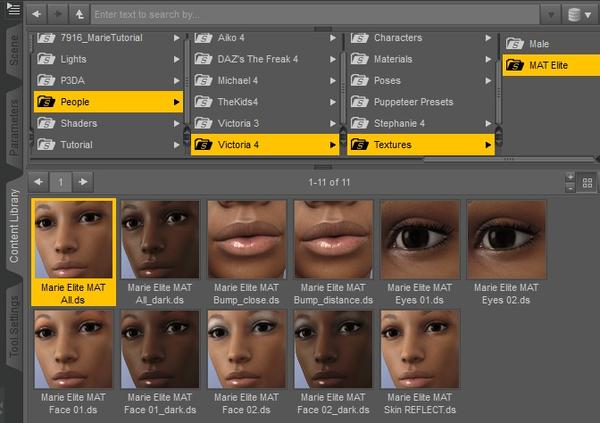Screen dimensions: 600x423
Task: Click the 1-11 of 11 results count
Action: [x=329, y=182]
